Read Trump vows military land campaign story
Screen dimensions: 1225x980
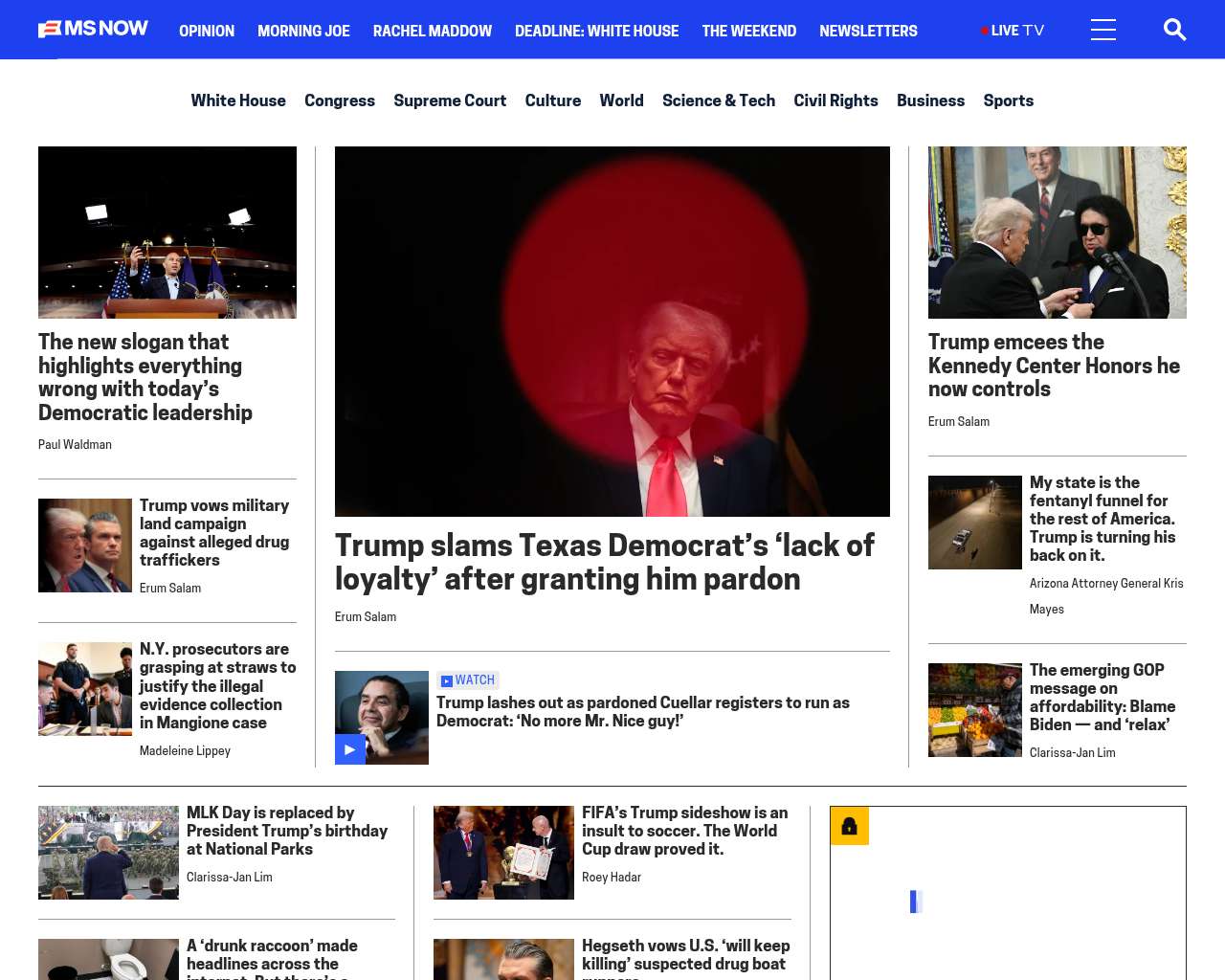pyautogui.click(x=214, y=532)
